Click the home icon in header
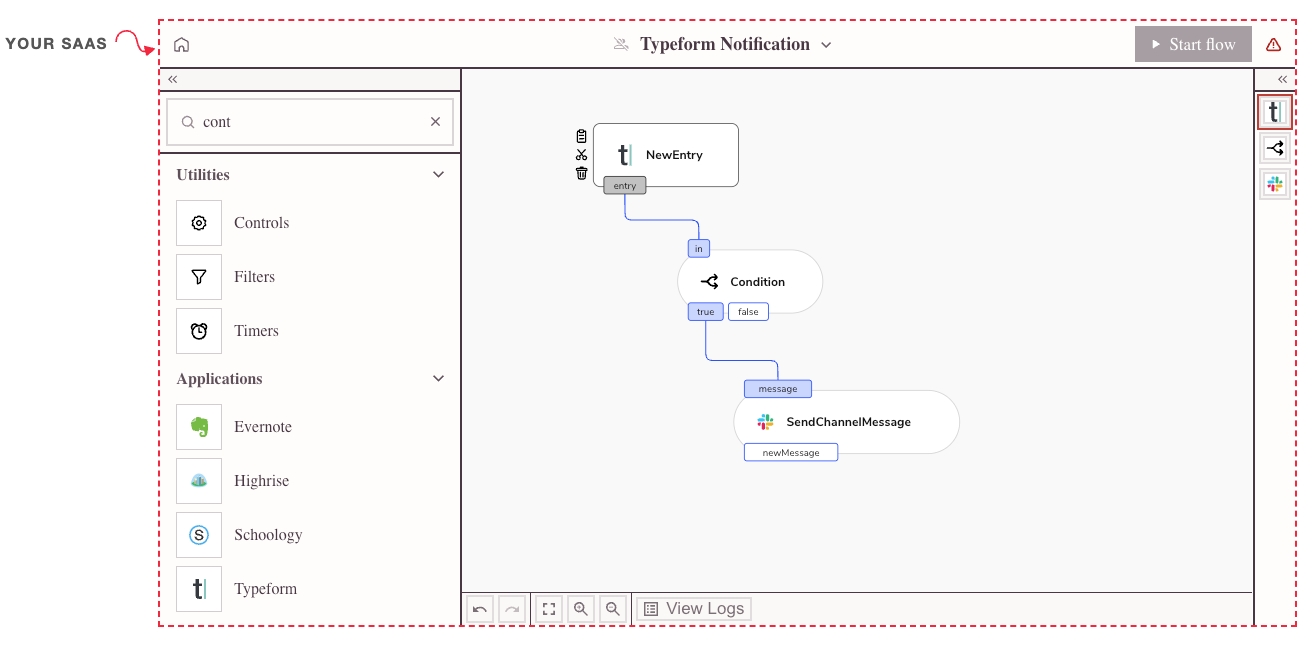The height and width of the screenshot is (645, 1313). tap(181, 45)
